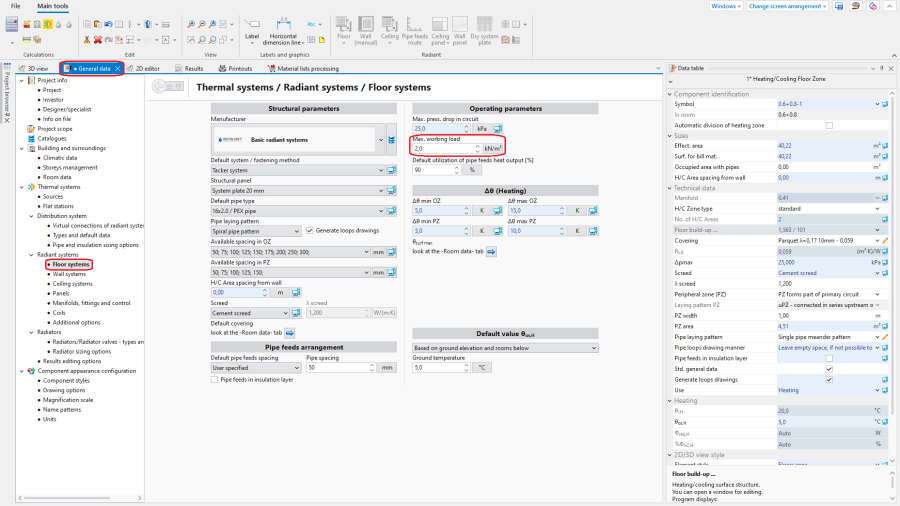Select the Horizontal dimension line tool

point(284,31)
